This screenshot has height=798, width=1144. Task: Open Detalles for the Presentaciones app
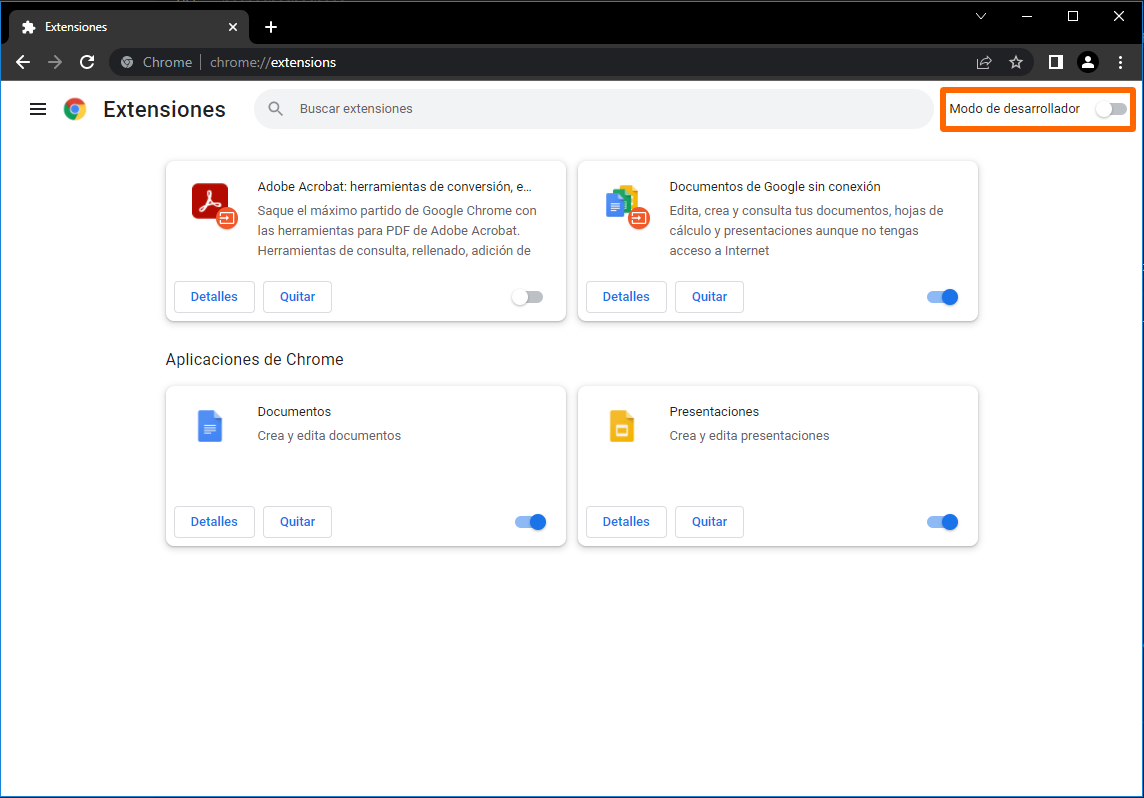pos(626,522)
